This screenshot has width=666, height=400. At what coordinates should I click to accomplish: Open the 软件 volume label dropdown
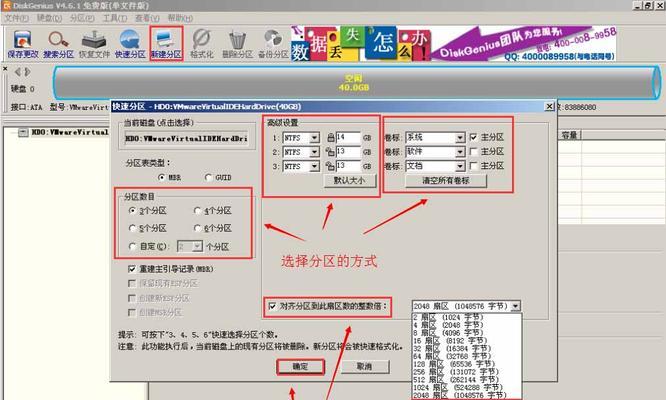460,152
